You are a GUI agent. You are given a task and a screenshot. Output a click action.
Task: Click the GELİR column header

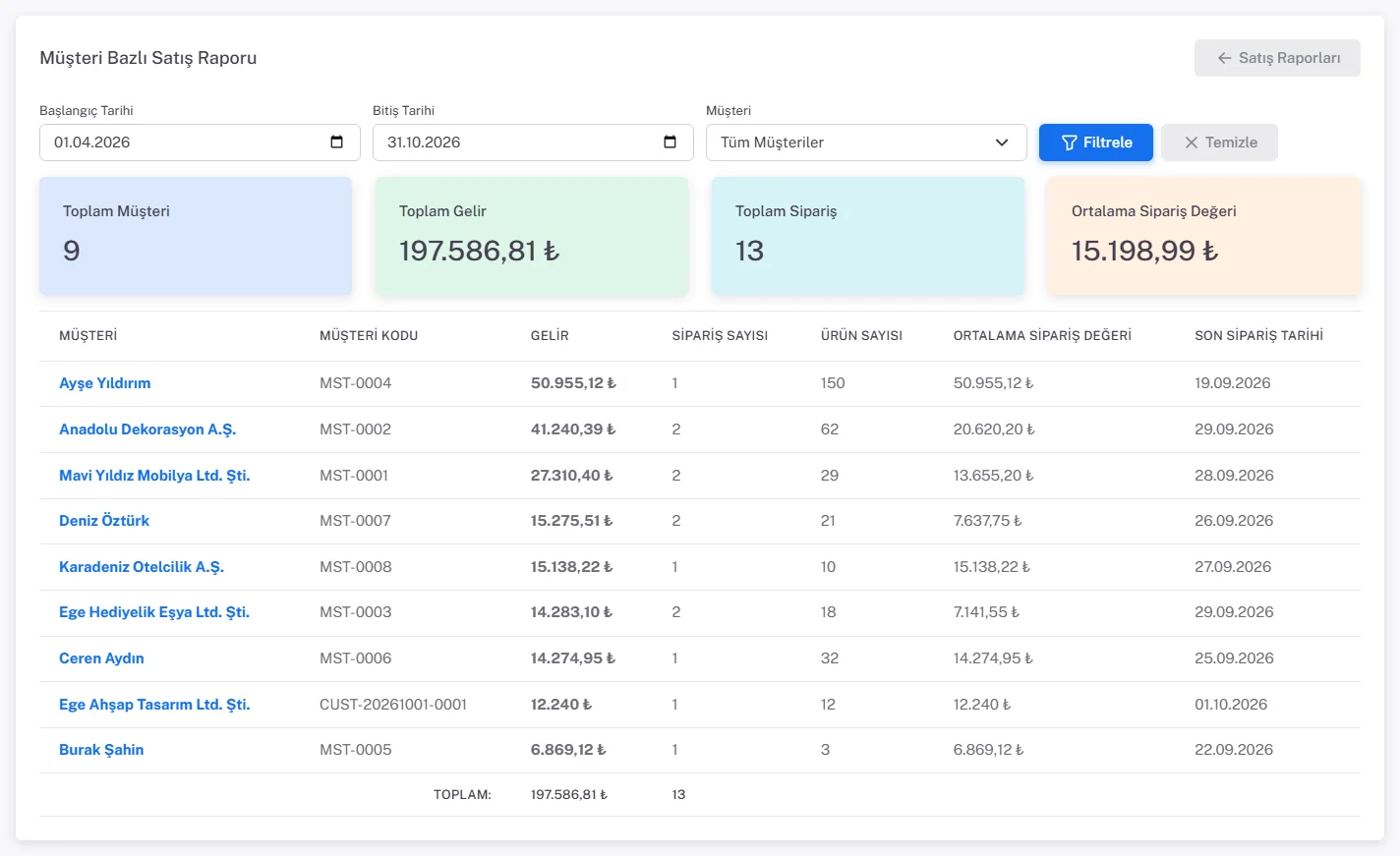(x=550, y=336)
